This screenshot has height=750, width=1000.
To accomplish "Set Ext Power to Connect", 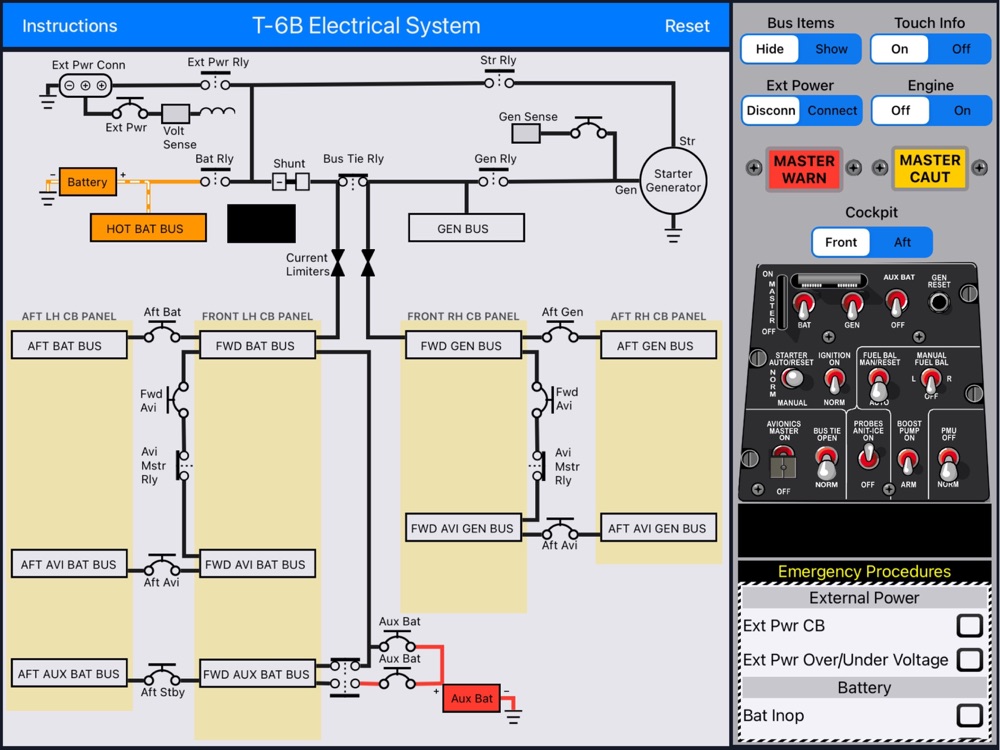I will point(832,110).
